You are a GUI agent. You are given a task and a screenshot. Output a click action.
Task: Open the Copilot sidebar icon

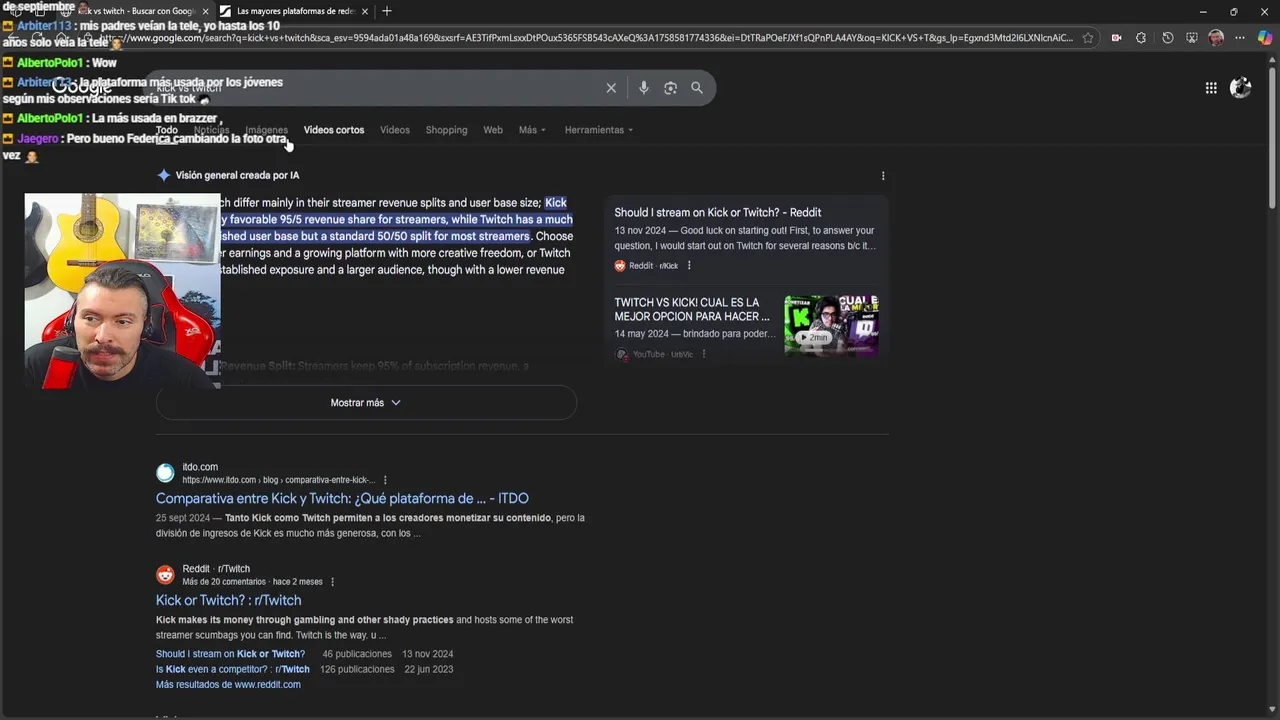coord(1265,38)
